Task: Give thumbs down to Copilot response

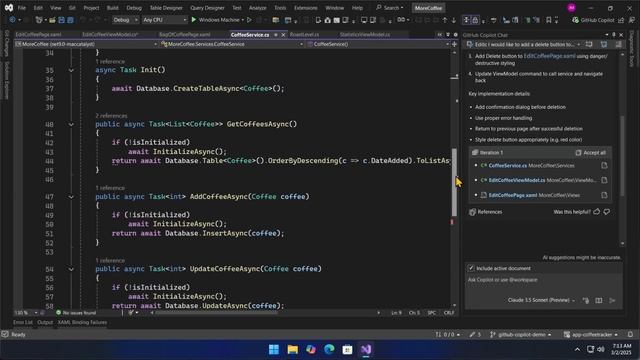Action: 607,212
